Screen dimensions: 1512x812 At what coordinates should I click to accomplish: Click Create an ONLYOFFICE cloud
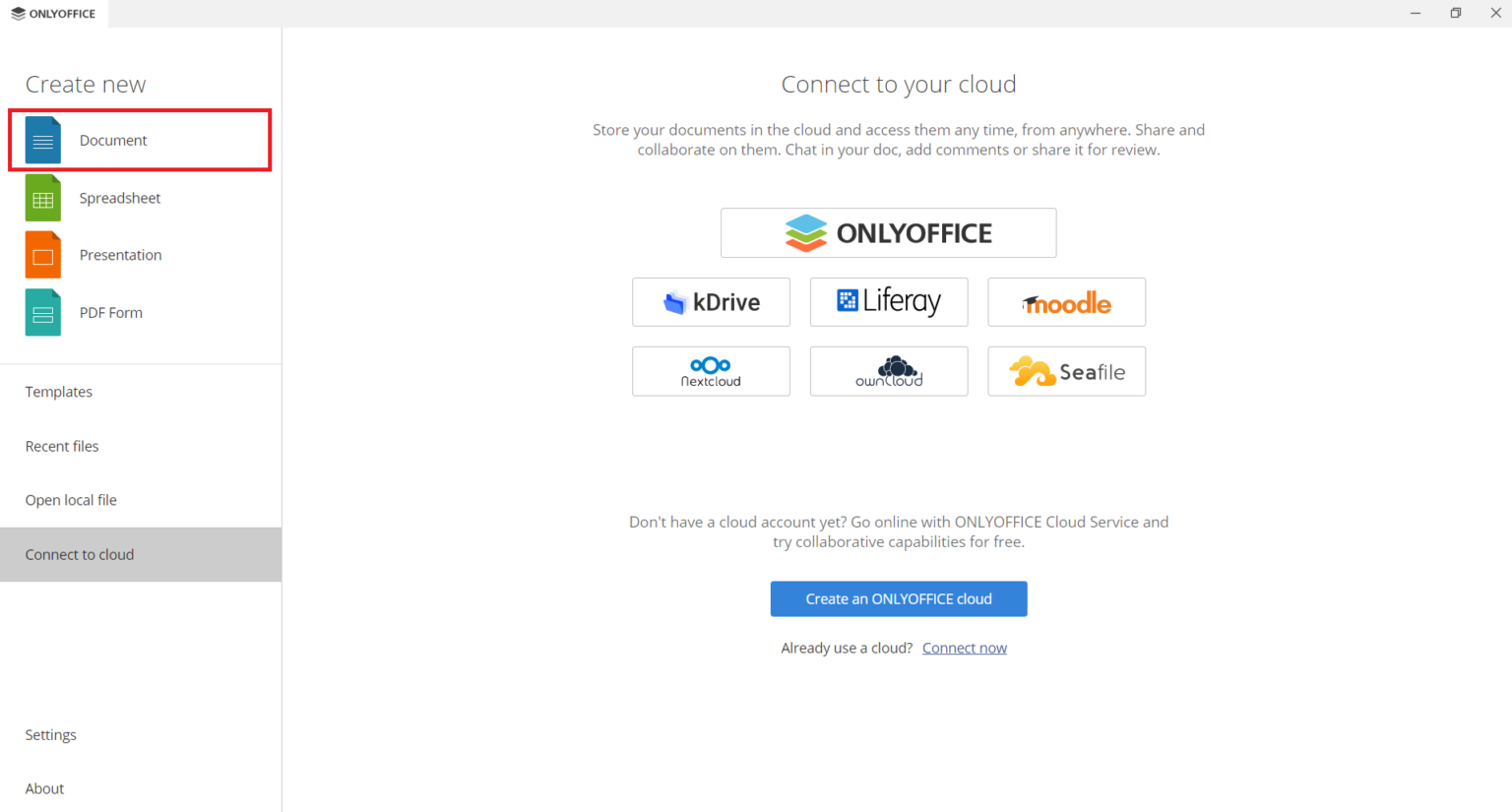click(898, 598)
